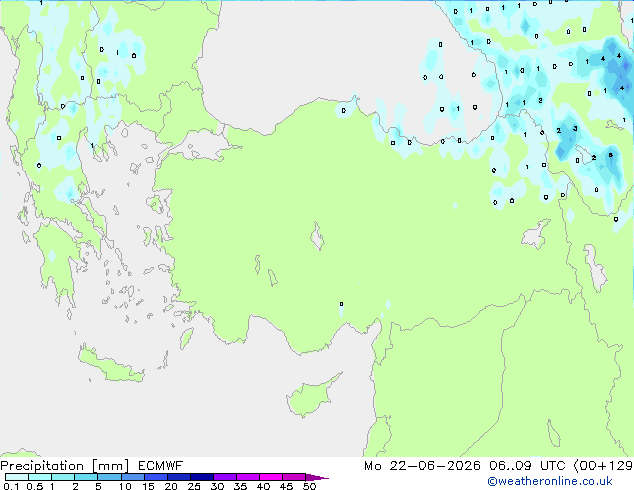Click the 45–50 mm legend swatch
The height and width of the screenshot is (490, 634).
(x=294, y=477)
